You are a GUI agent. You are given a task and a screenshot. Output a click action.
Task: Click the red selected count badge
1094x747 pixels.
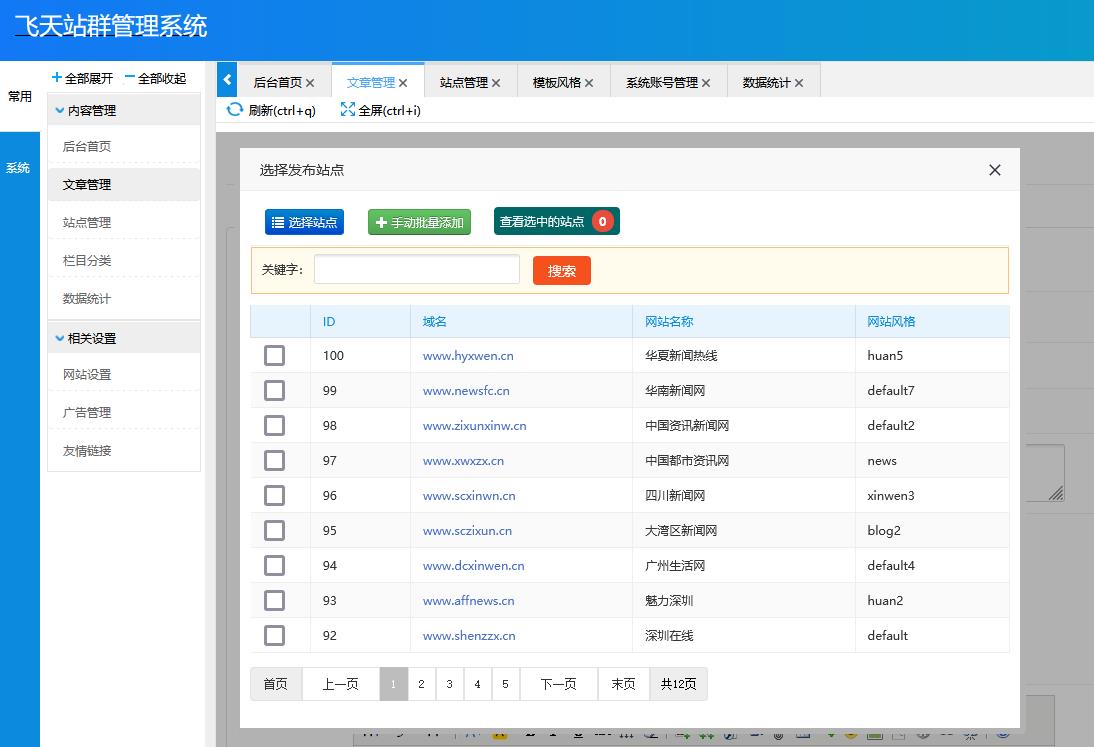click(602, 221)
